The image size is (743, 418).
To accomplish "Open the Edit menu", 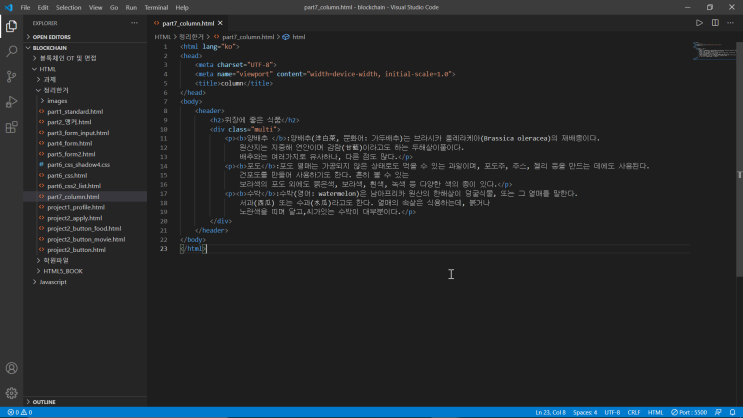I will 43,8.
